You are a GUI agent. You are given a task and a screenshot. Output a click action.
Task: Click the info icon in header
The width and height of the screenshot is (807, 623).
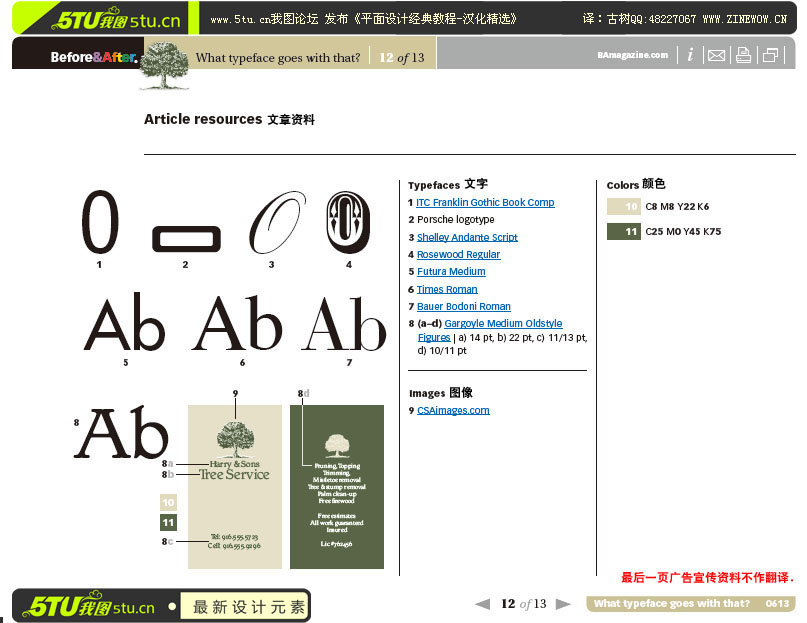coord(690,55)
